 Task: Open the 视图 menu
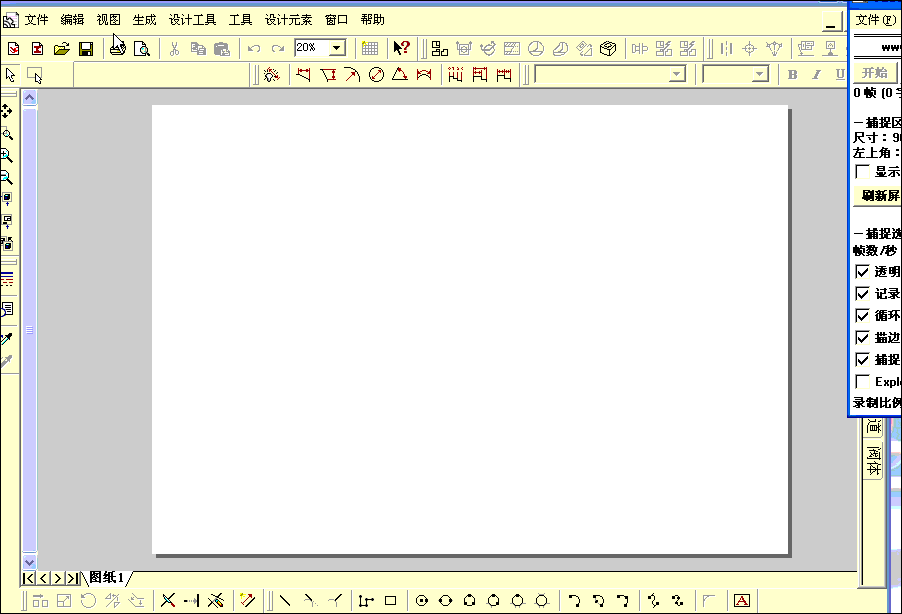click(x=109, y=20)
